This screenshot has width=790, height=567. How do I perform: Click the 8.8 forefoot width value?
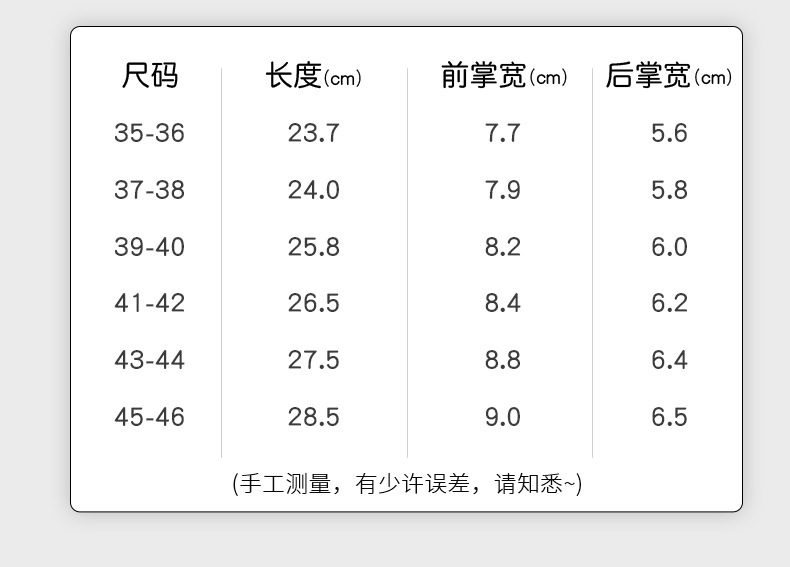click(x=502, y=360)
